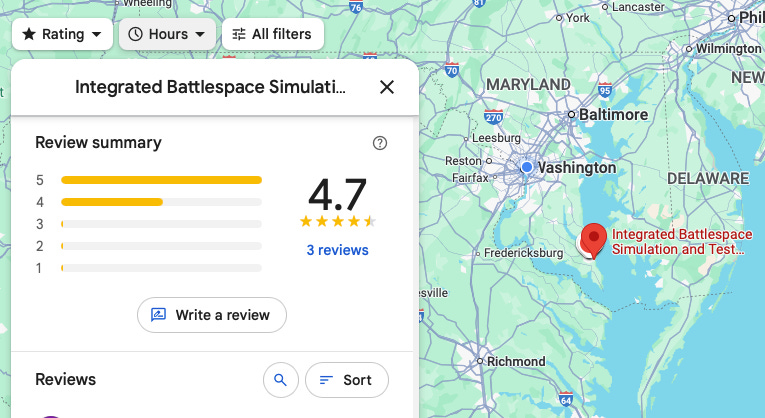Click the I-270 highway shield
The image size is (765, 418).
coord(493,117)
